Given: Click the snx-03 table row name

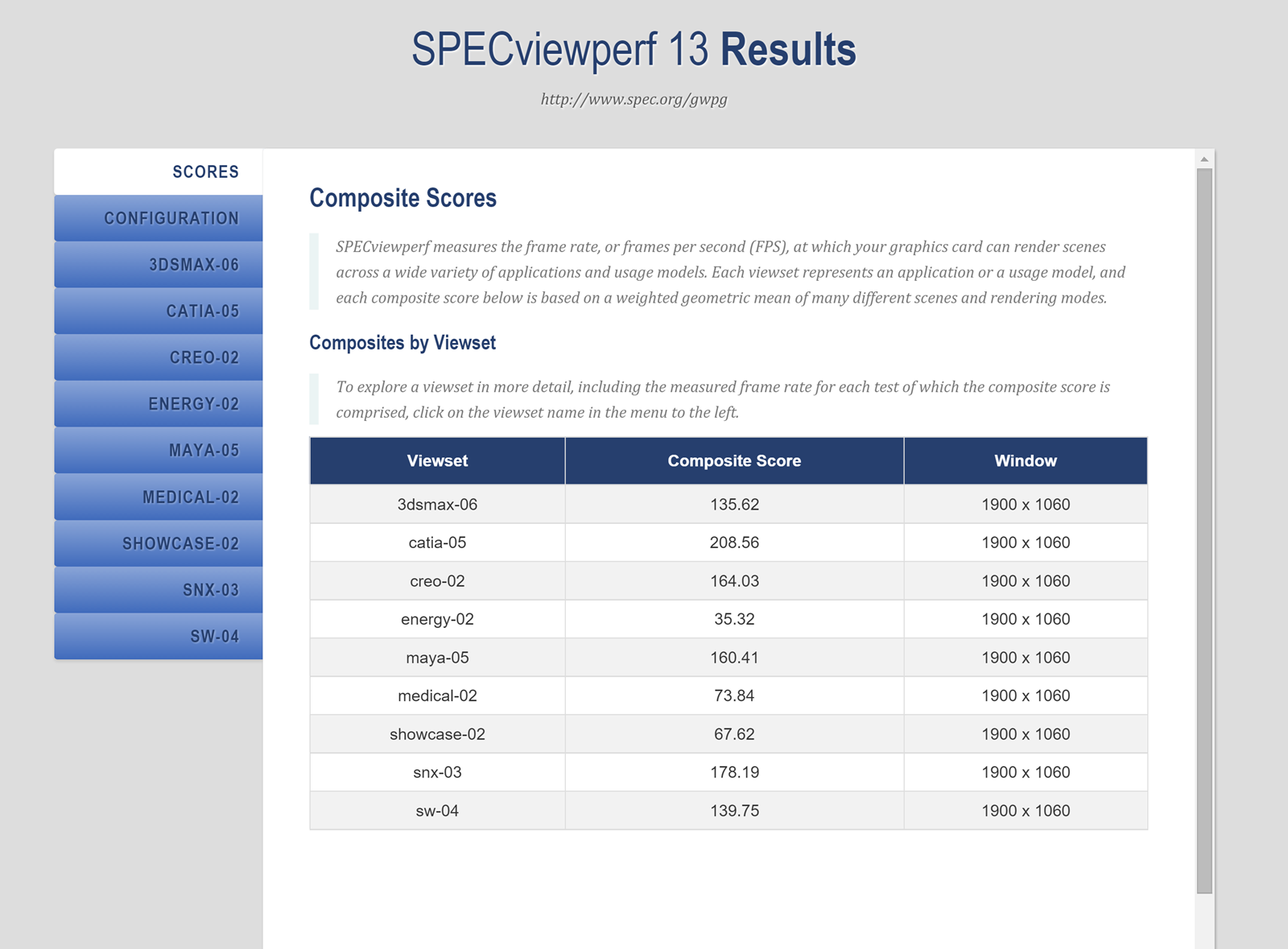Looking at the screenshot, I should point(437,773).
